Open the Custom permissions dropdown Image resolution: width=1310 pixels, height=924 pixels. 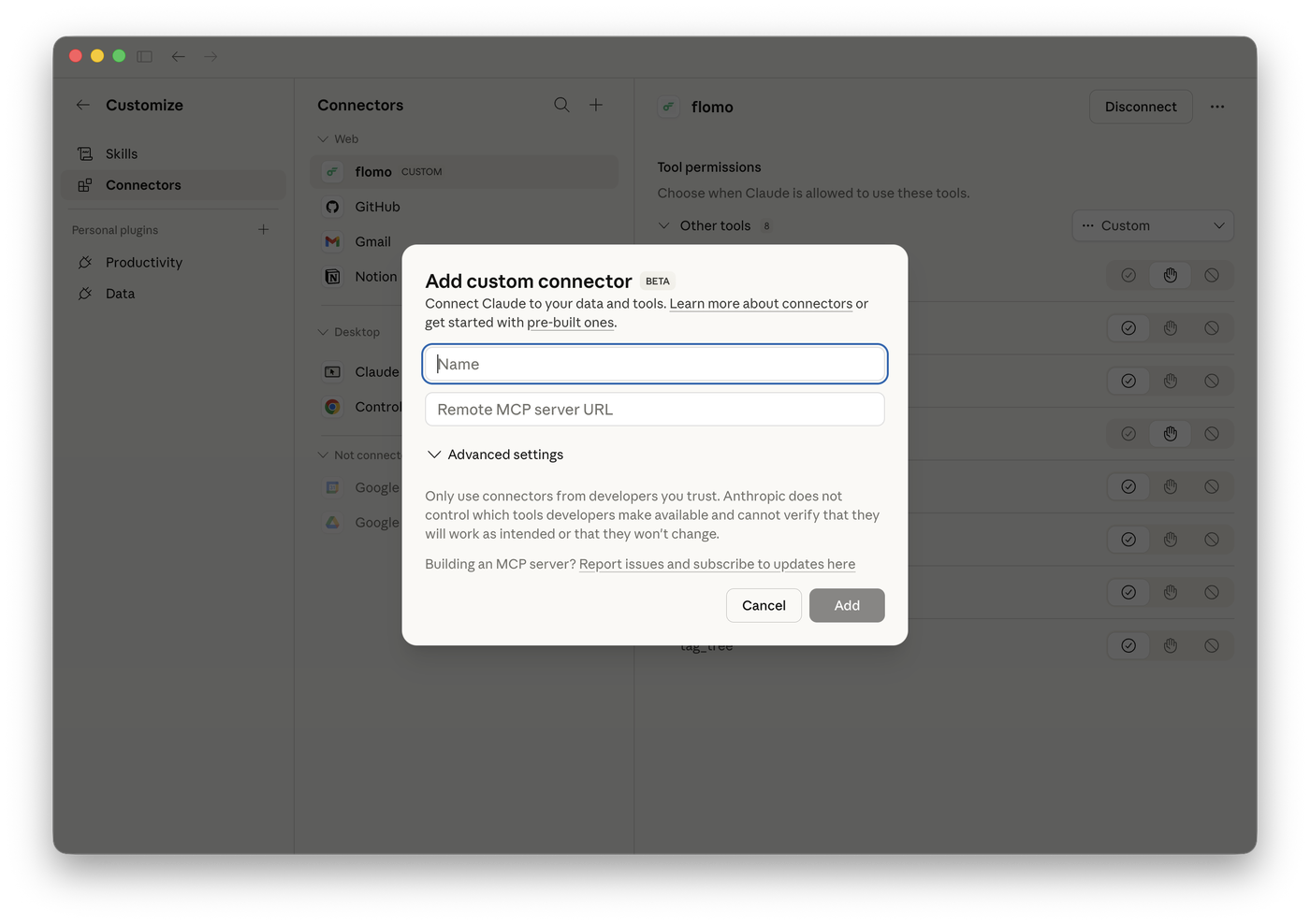[1152, 225]
